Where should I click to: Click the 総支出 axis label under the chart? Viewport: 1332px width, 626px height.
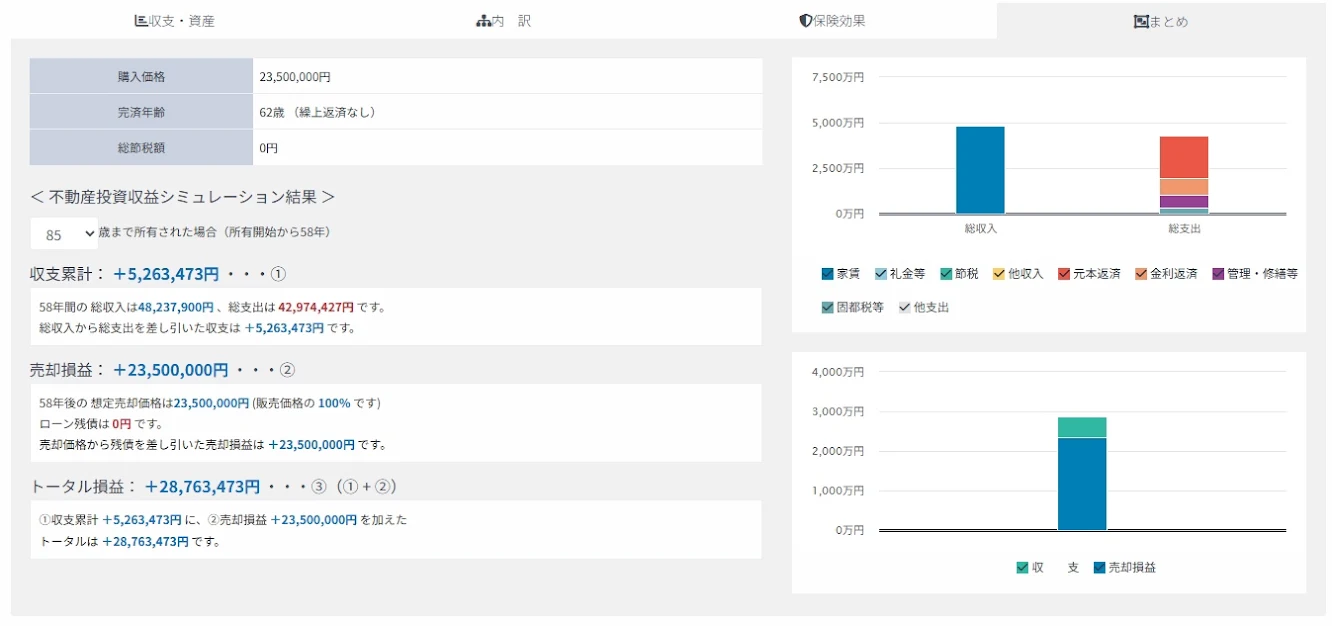coord(1184,229)
